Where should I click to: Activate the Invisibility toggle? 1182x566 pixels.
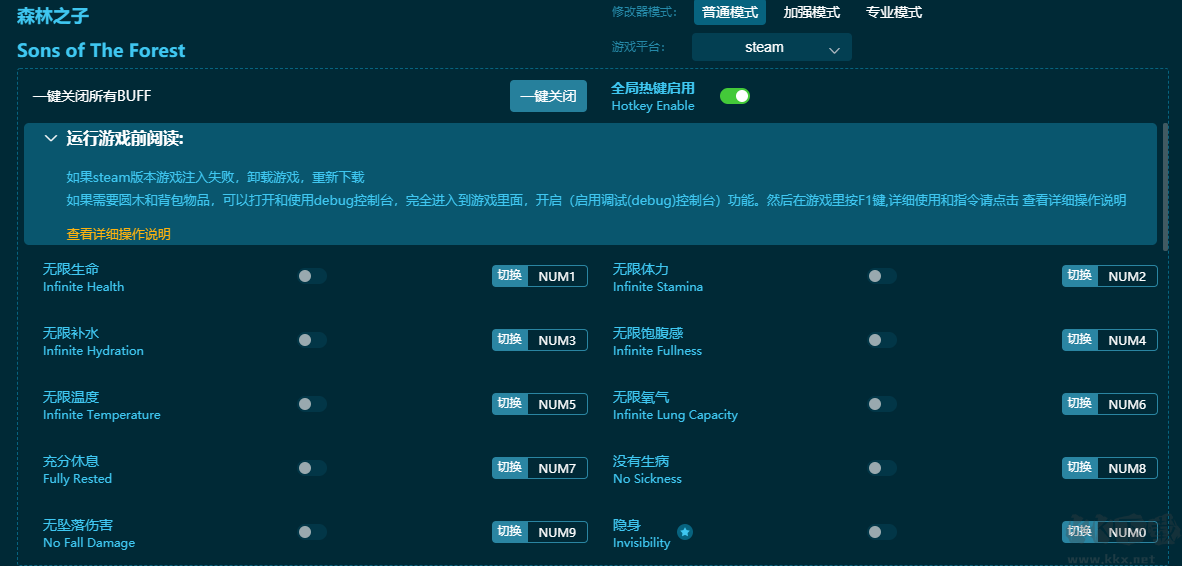point(881,533)
